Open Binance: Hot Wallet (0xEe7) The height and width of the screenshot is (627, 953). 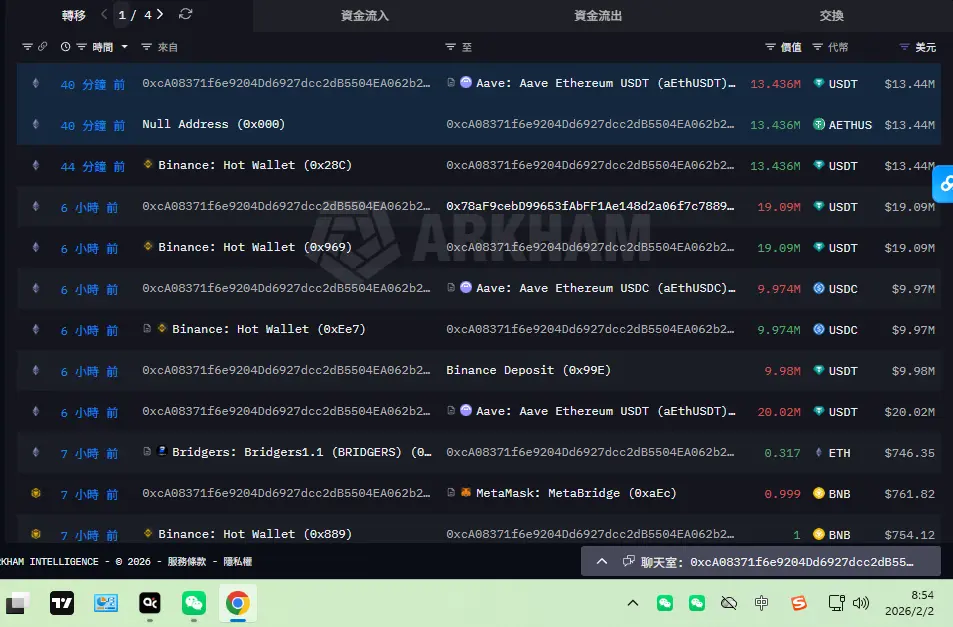[x=269, y=329]
